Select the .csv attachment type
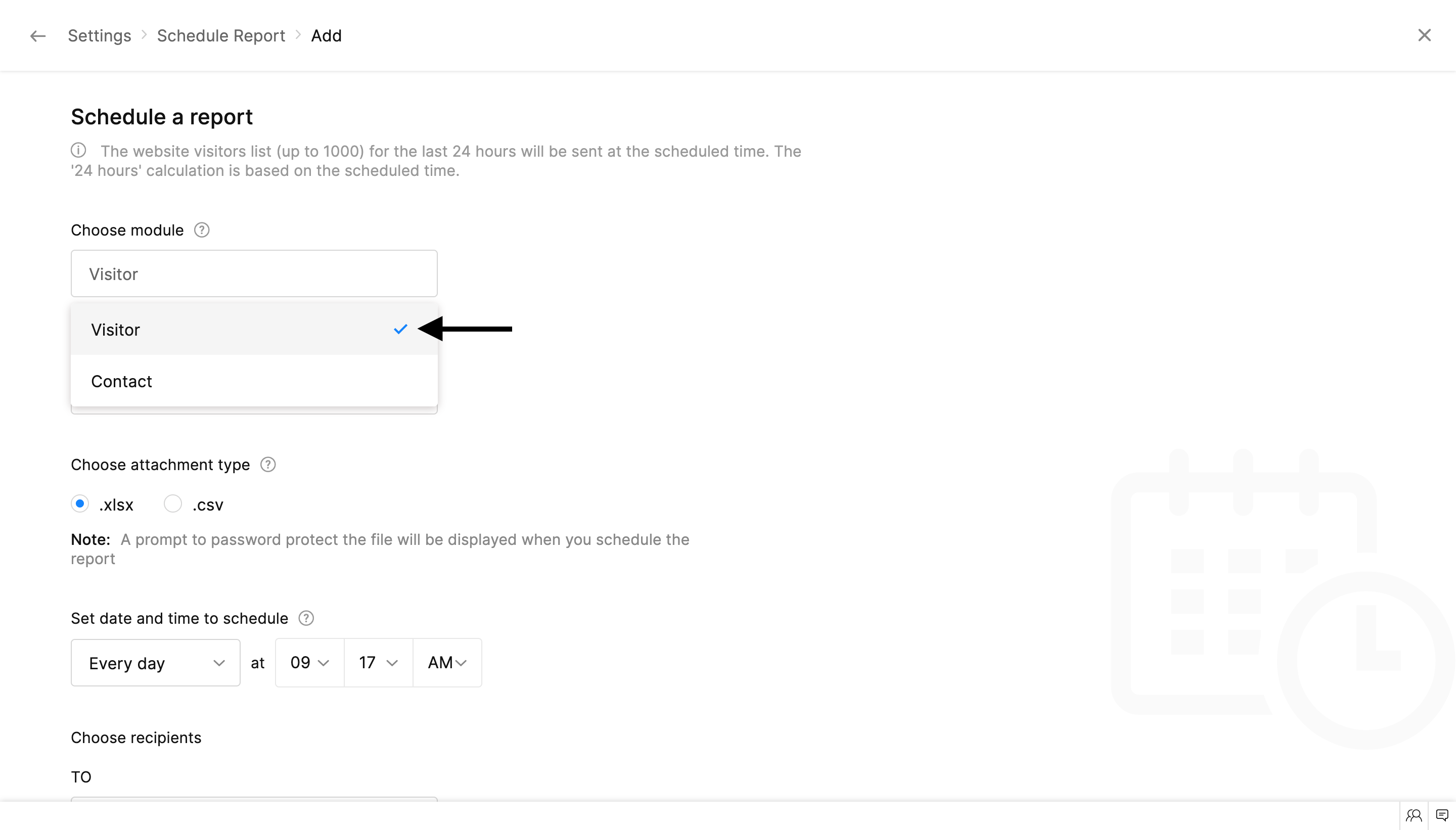Image resolution: width=1456 pixels, height=830 pixels. [173, 504]
